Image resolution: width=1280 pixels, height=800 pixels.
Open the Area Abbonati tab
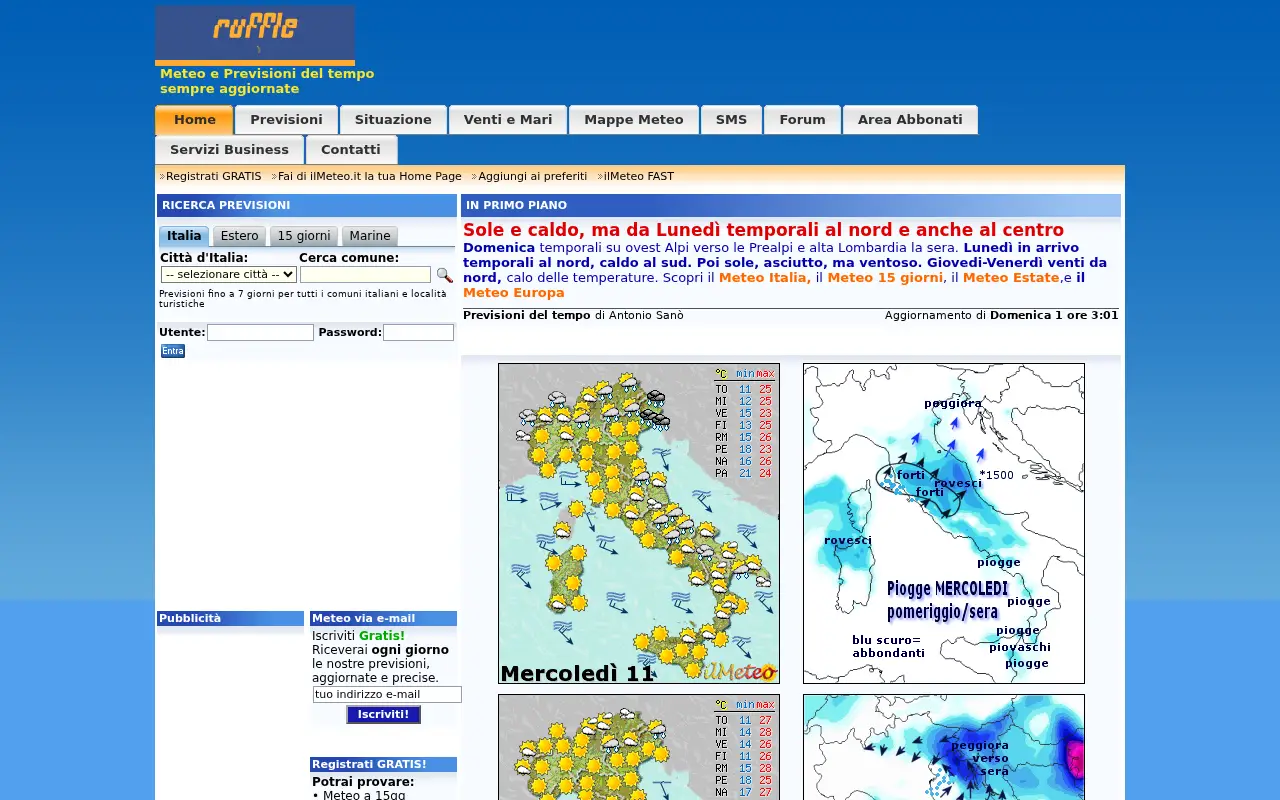910,120
